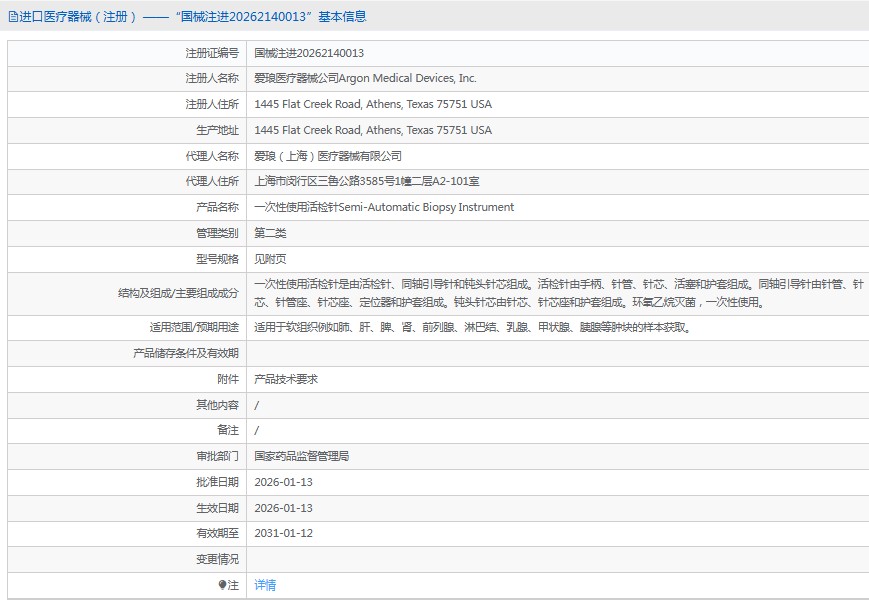Click the 适用范围 description of soft tissue sampling
Image resolution: width=869 pixels, height=607 pixels.
click(x=473, y=328)
